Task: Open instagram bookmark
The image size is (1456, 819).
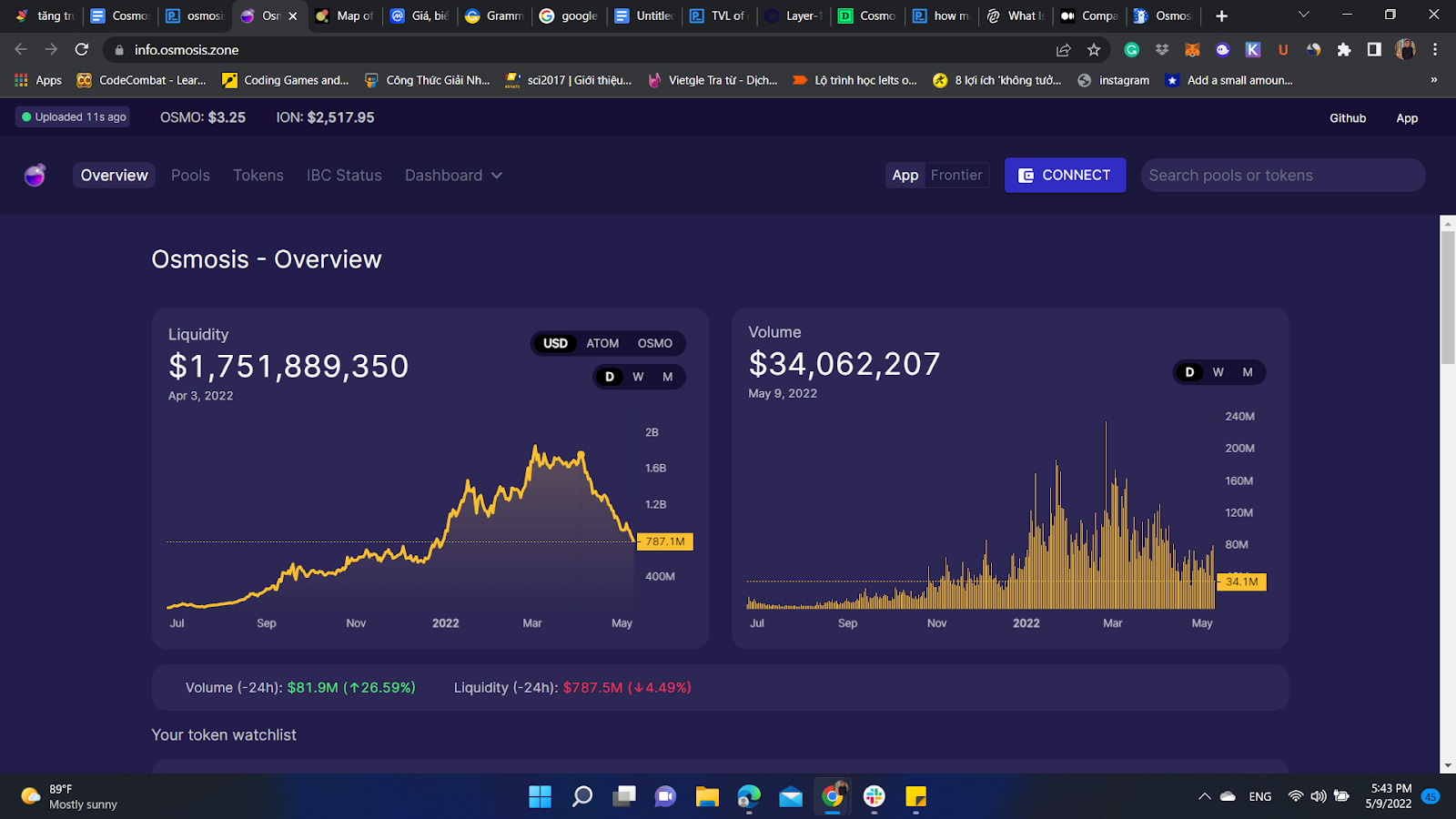Action: click(1114, 80)
